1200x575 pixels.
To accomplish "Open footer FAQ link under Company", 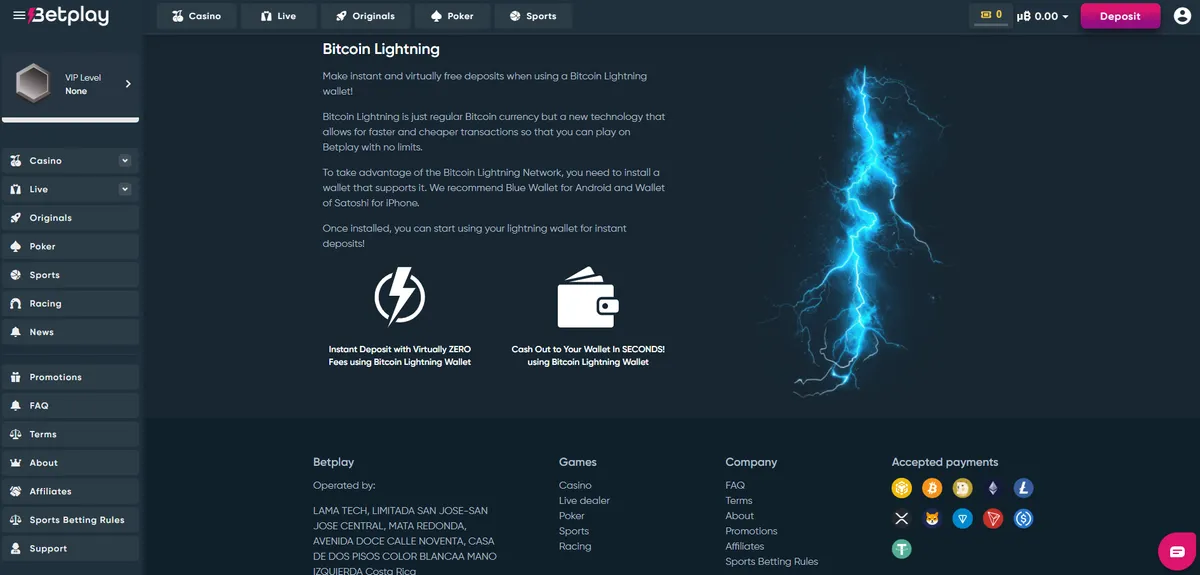I will 735,485.
